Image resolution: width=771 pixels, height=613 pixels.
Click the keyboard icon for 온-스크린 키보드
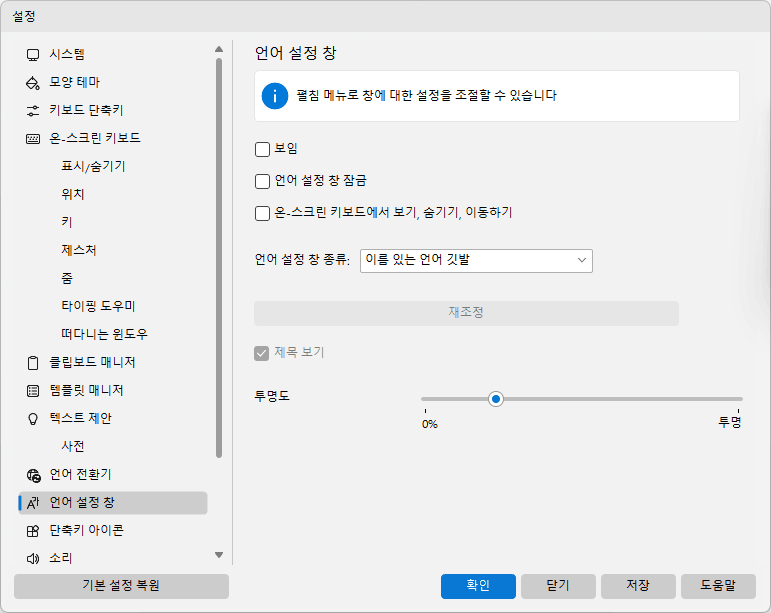[33, 139]
